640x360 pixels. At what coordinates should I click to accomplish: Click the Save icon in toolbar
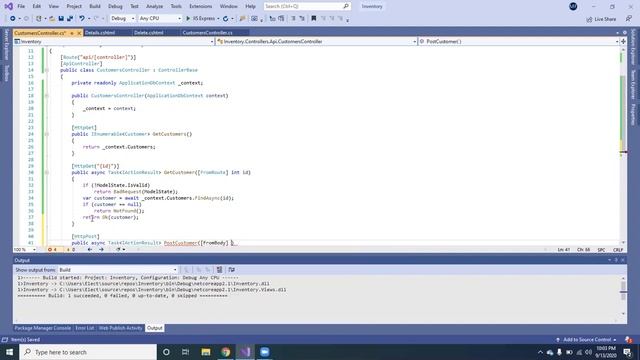[x=61, y=18]
